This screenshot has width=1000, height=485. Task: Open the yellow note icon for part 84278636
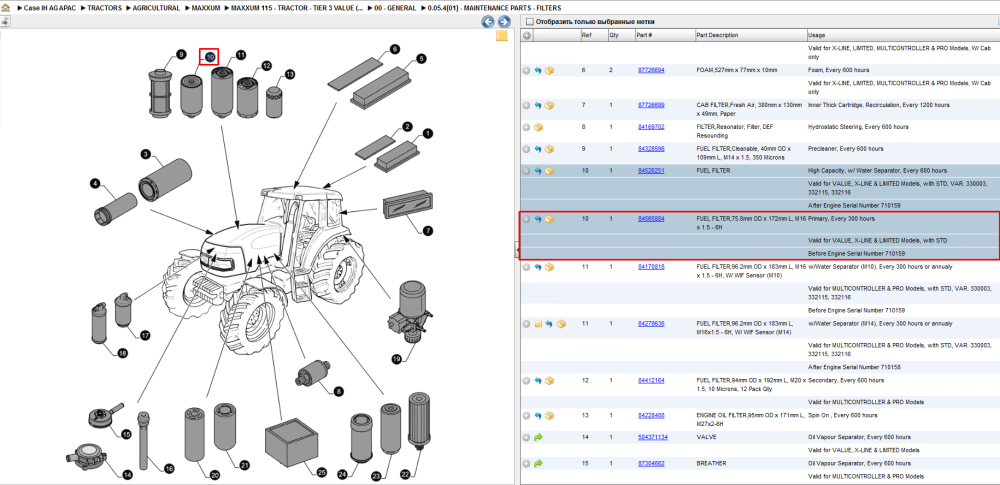pos(538,324)
